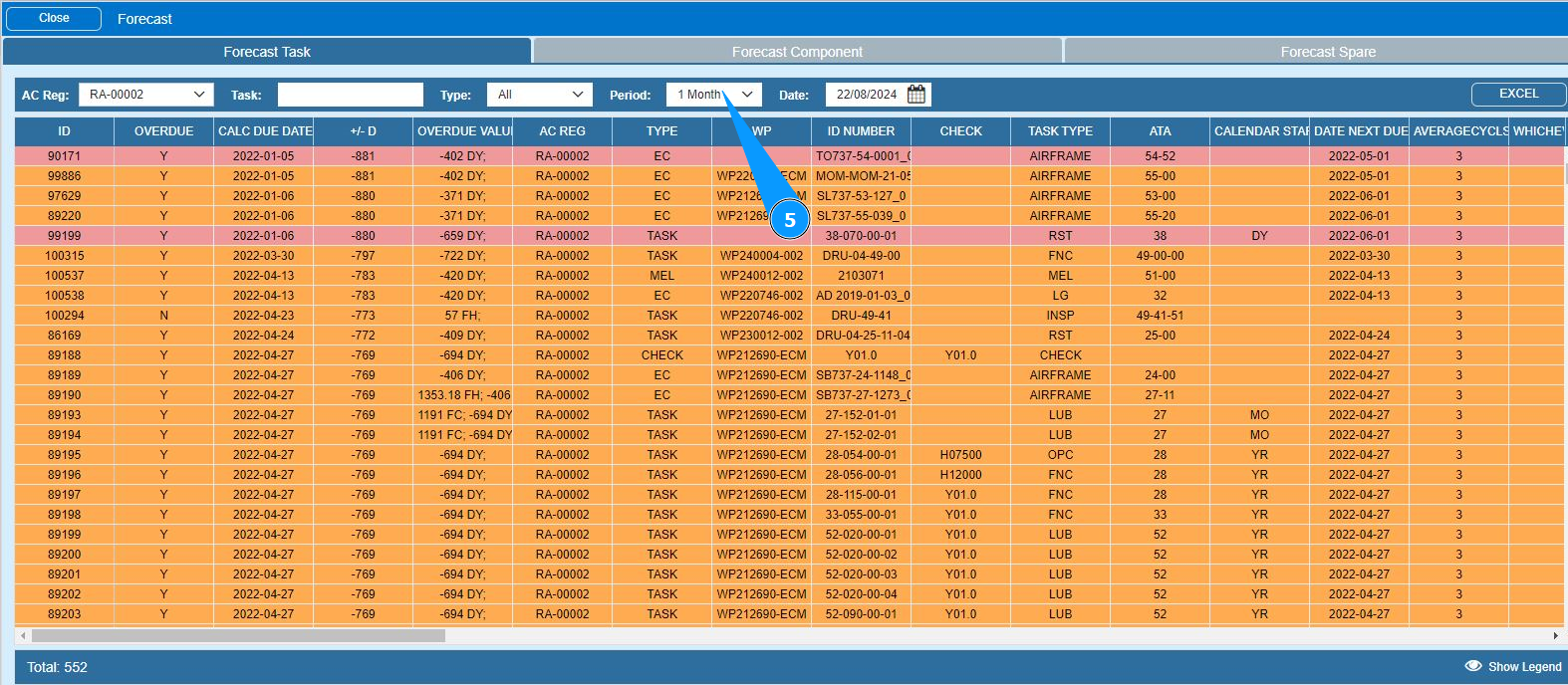
Task: Click the Show Legend eye icon
Action: [x=1473, y=666]
